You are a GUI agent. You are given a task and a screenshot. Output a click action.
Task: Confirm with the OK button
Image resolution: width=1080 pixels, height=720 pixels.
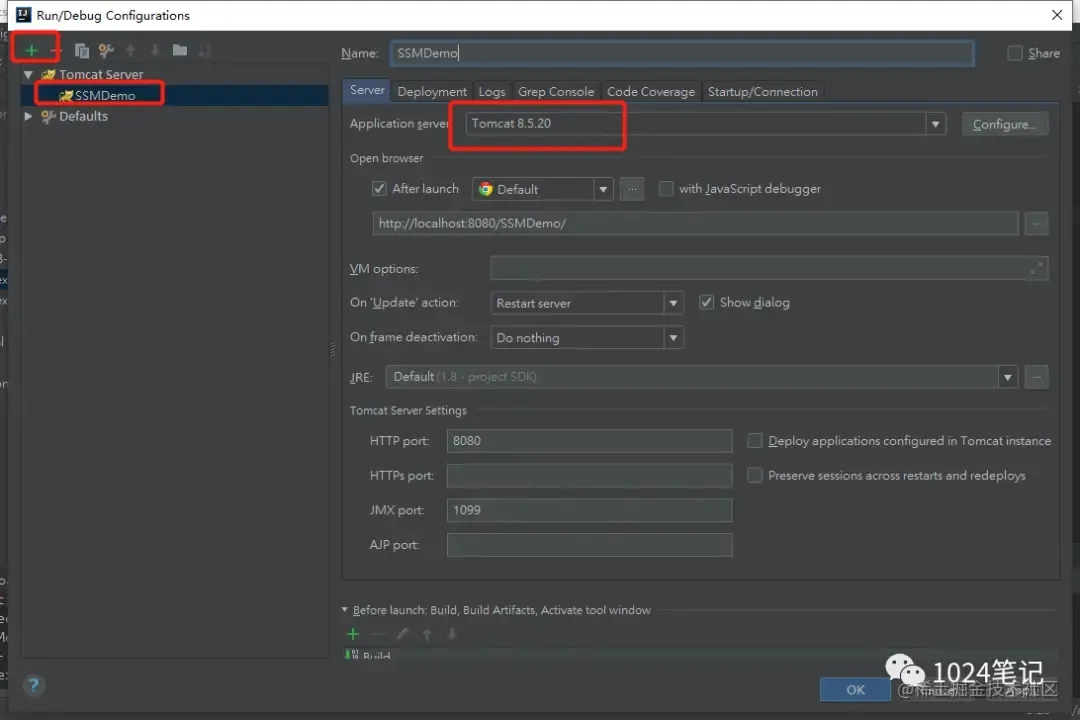(855, 690)
